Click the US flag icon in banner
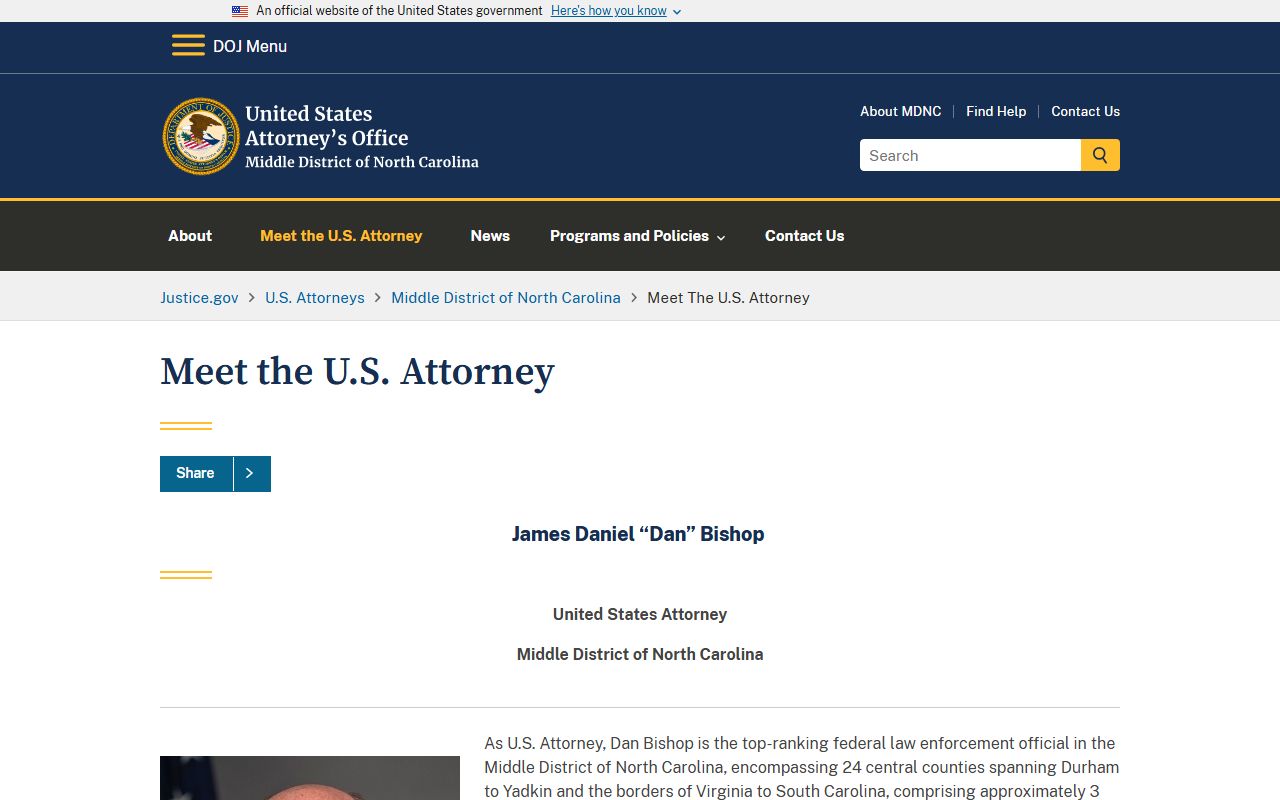Viewport: 1280px width, 800px height. 240,11
